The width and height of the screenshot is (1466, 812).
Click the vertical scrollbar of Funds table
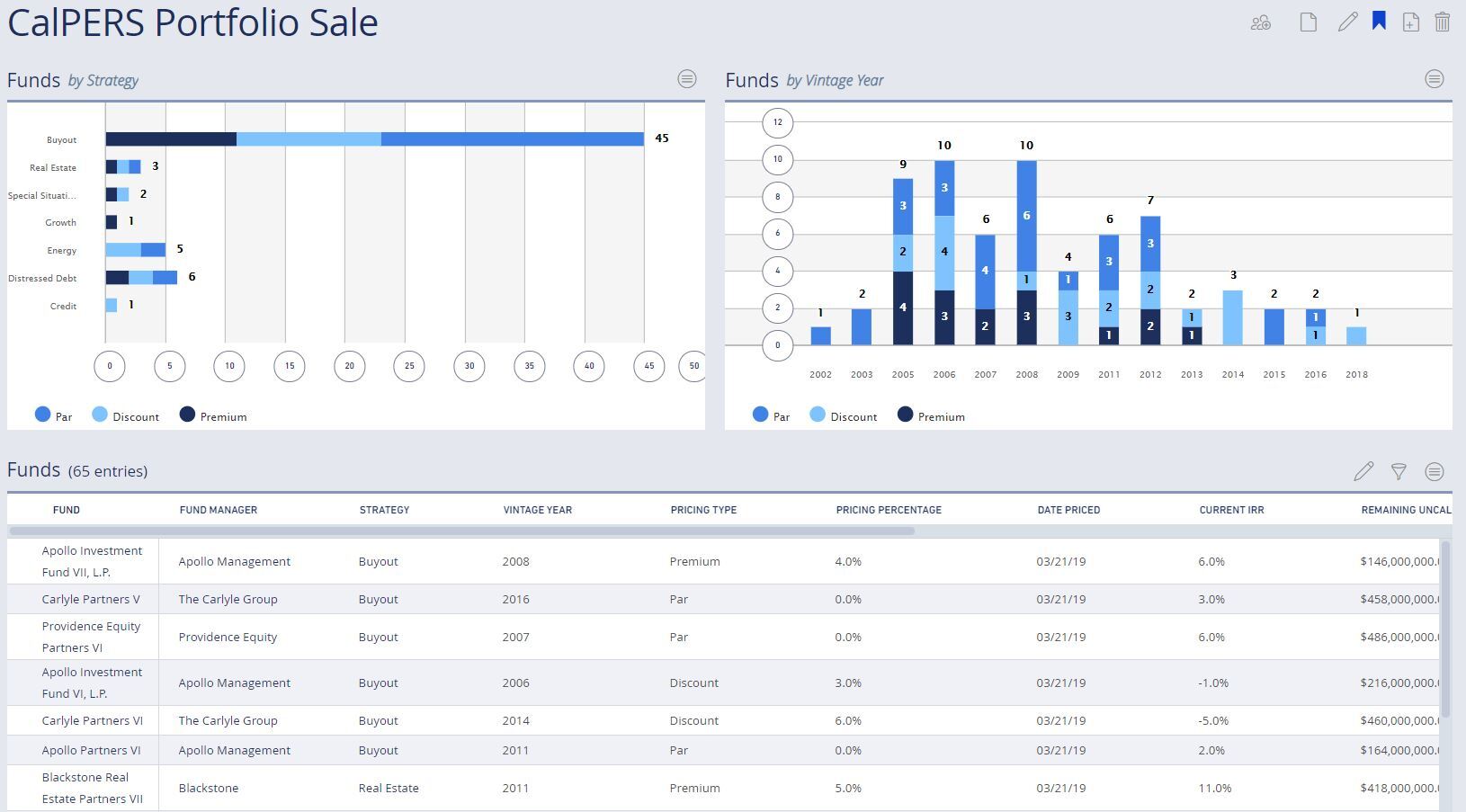click(1446, 629)
